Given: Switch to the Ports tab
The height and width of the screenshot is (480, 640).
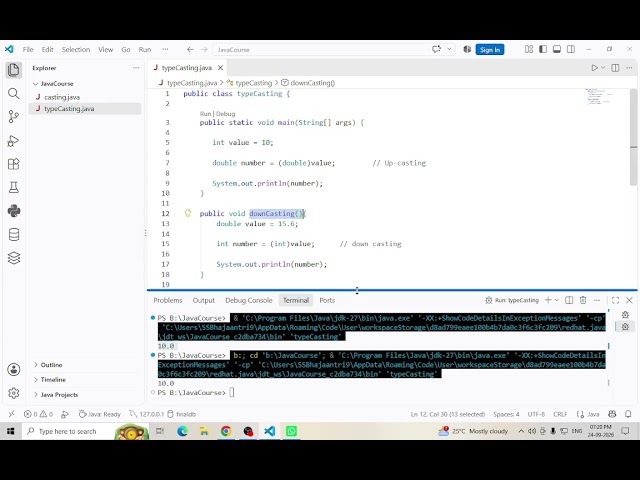Looking at the screenshot, I should coord(327,300).
